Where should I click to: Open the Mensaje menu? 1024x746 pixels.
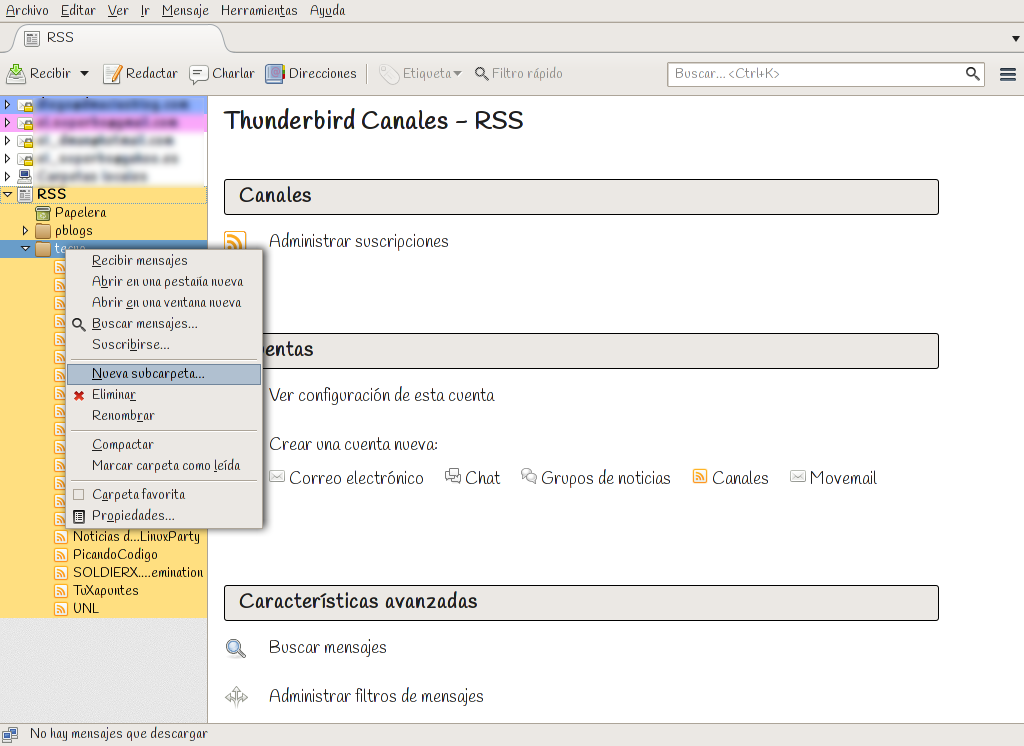point(185,10)
